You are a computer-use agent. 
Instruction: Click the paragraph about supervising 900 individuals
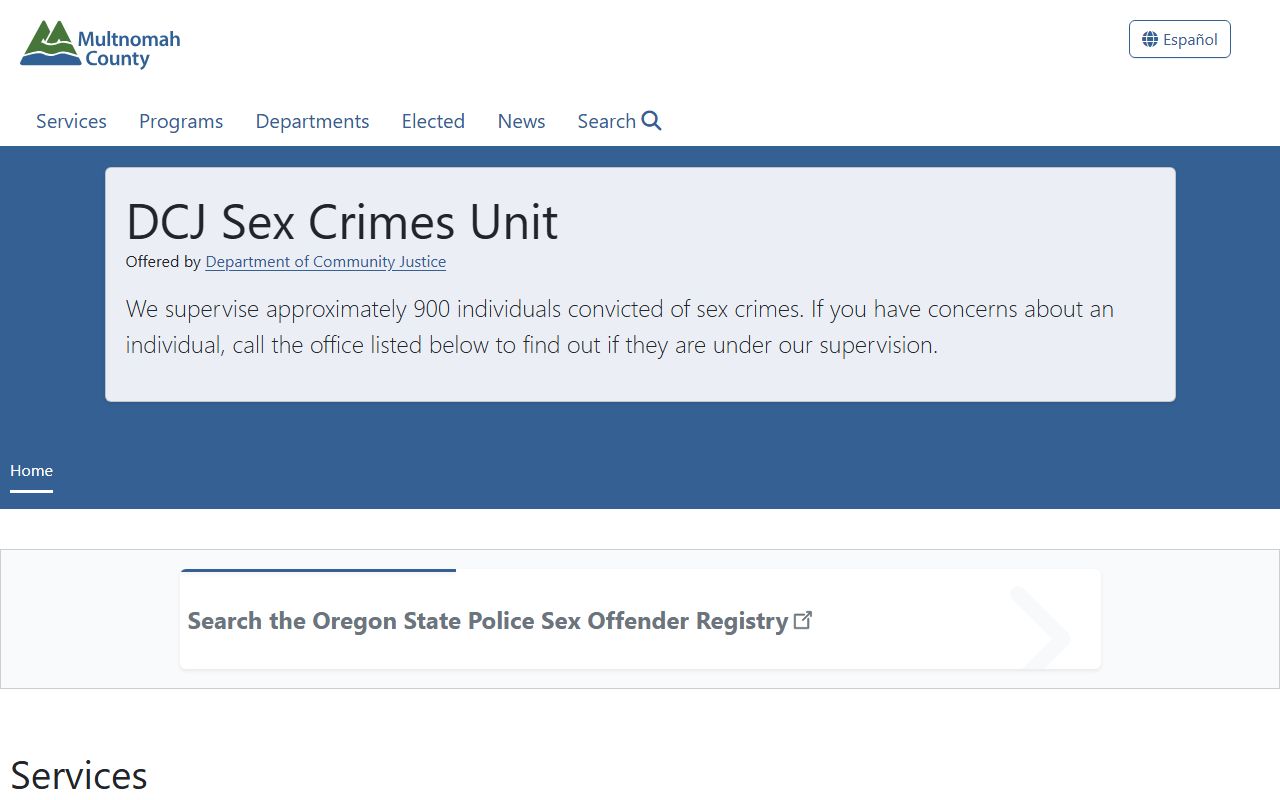(x=620, y=327)
